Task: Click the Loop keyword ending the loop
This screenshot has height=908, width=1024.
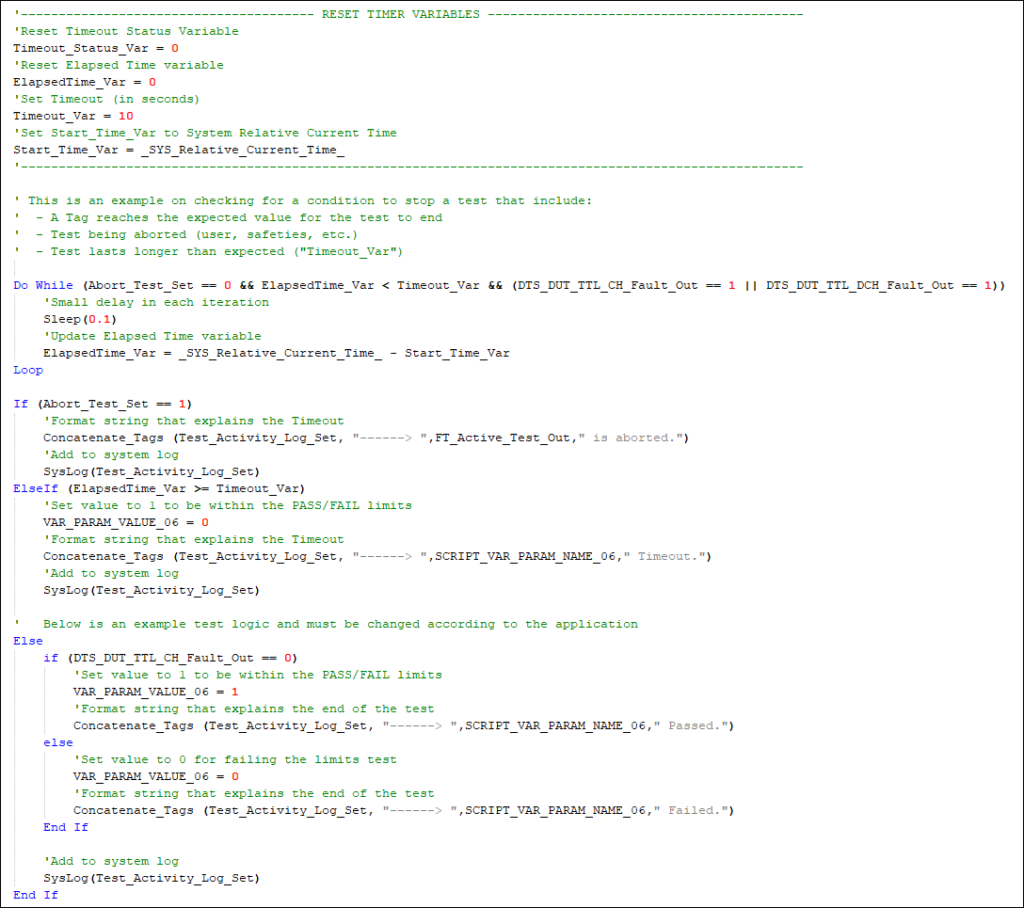Action: coord(27,370)
